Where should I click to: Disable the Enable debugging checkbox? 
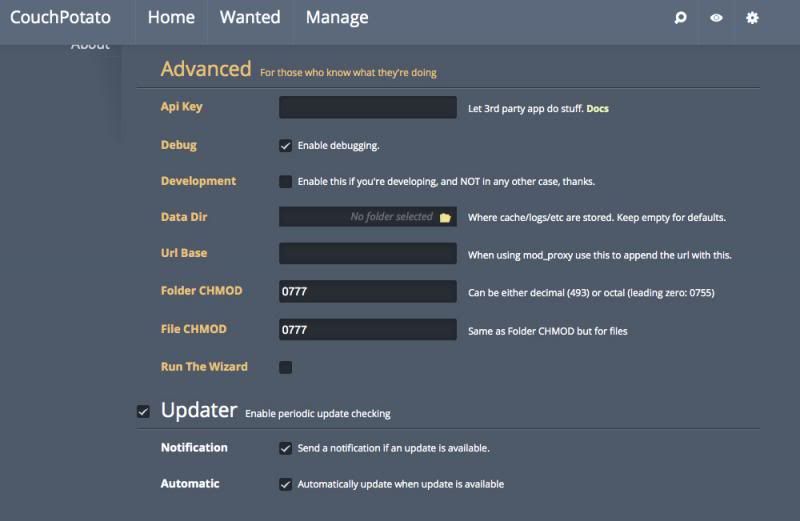pyautogui.click(x=286, y=146)
